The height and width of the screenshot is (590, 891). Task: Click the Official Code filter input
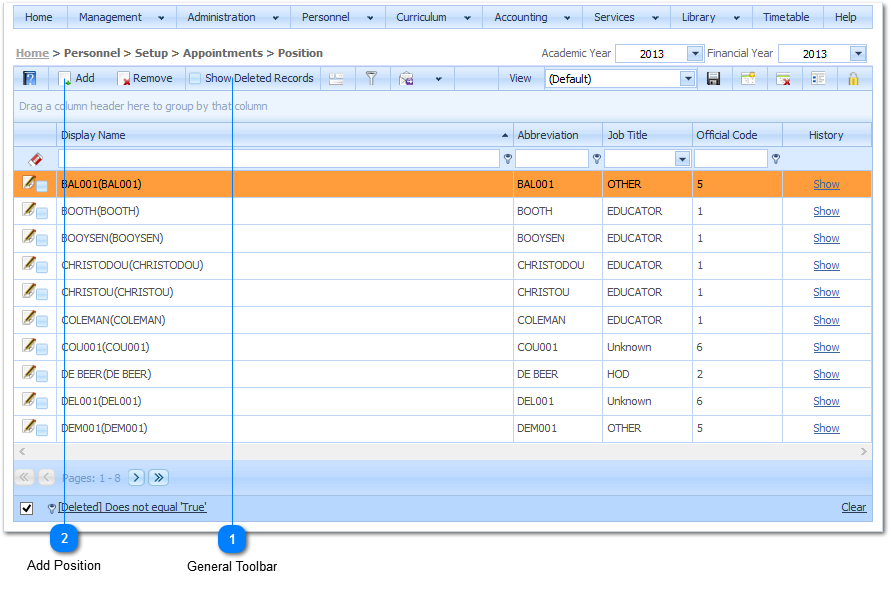pos(731,159)
